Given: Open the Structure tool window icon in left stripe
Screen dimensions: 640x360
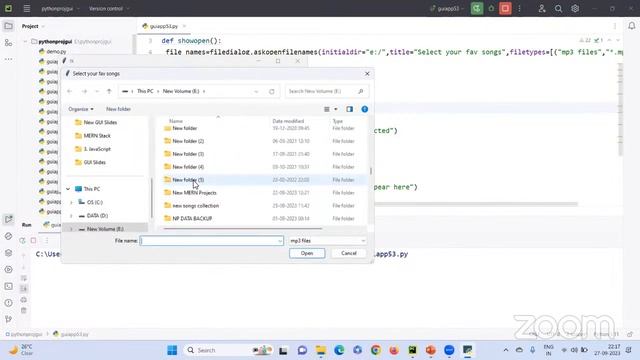Looking at the screenshot, I should (x=8, y=42).
